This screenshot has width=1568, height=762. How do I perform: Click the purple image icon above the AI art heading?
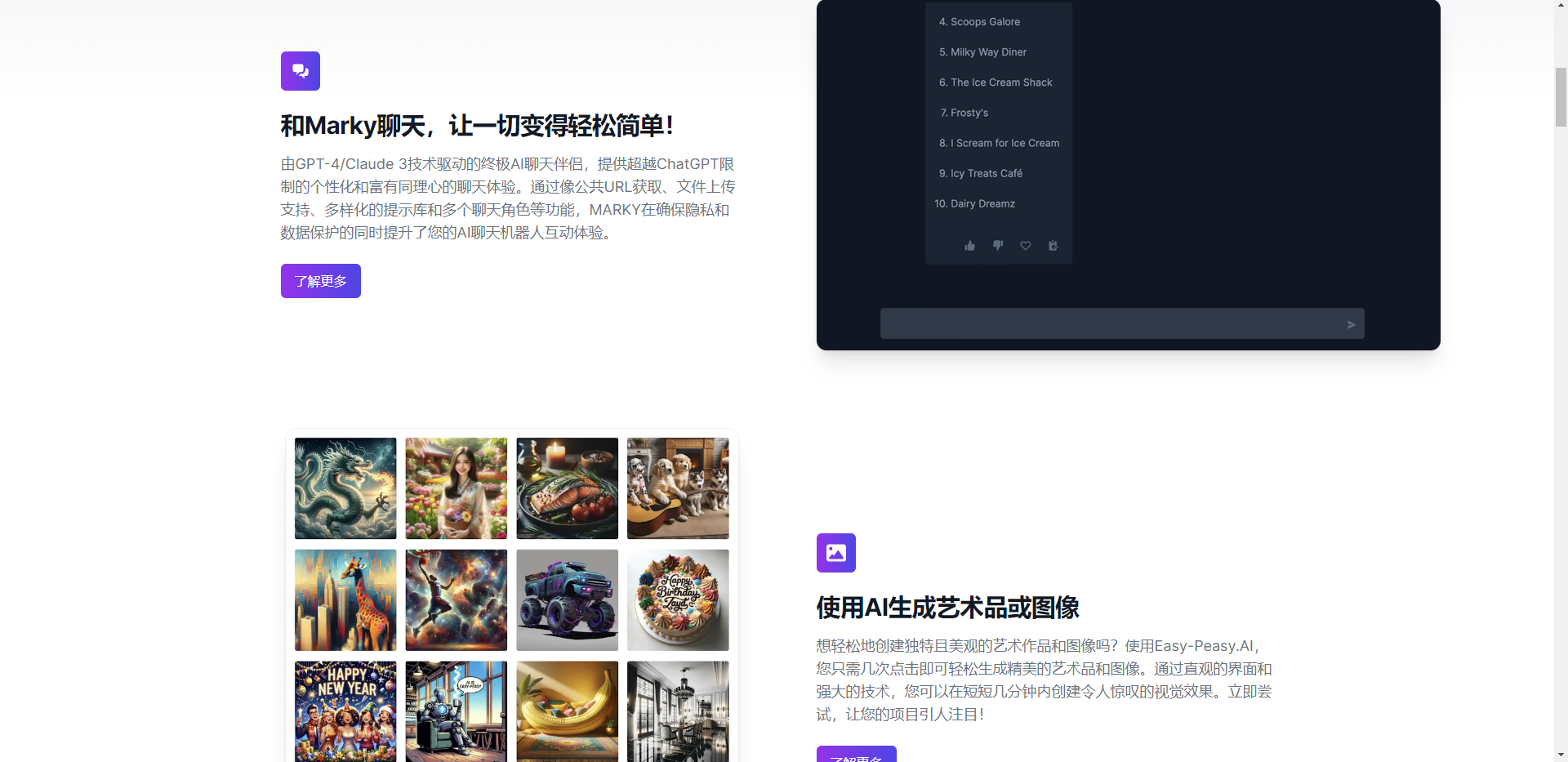(835, 552)
